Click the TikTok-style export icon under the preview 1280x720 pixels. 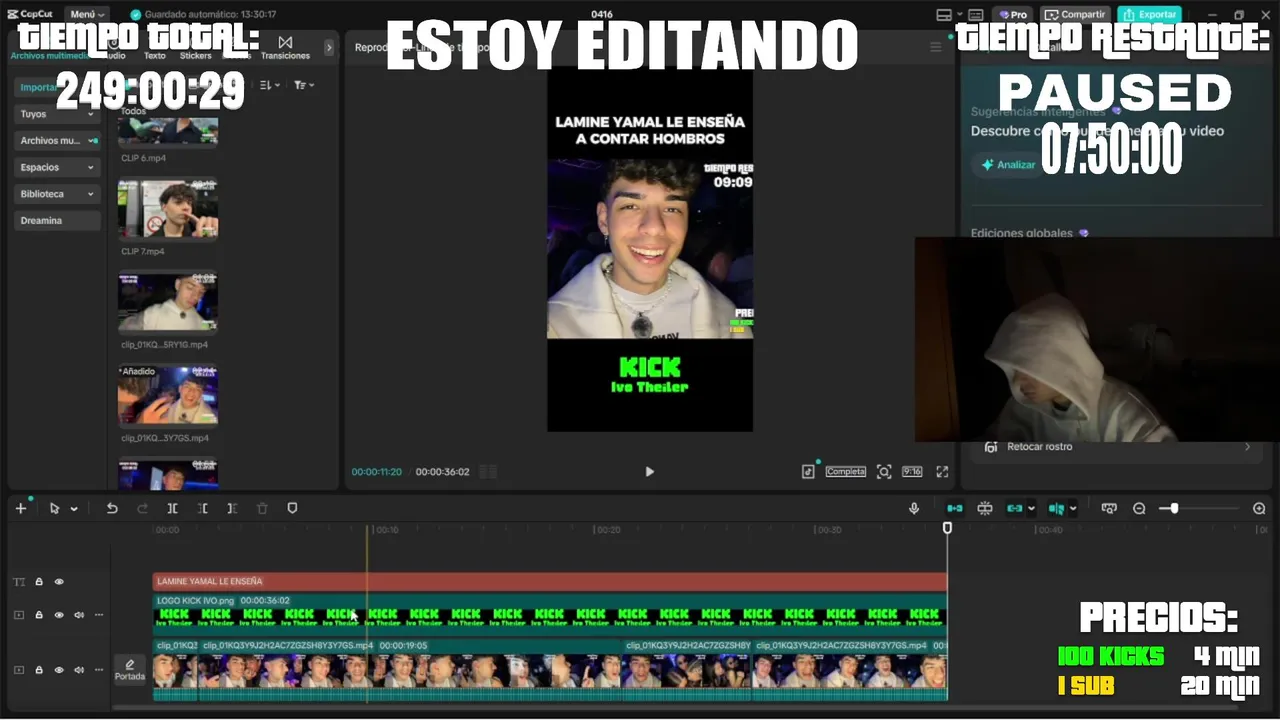coord(808,471)
